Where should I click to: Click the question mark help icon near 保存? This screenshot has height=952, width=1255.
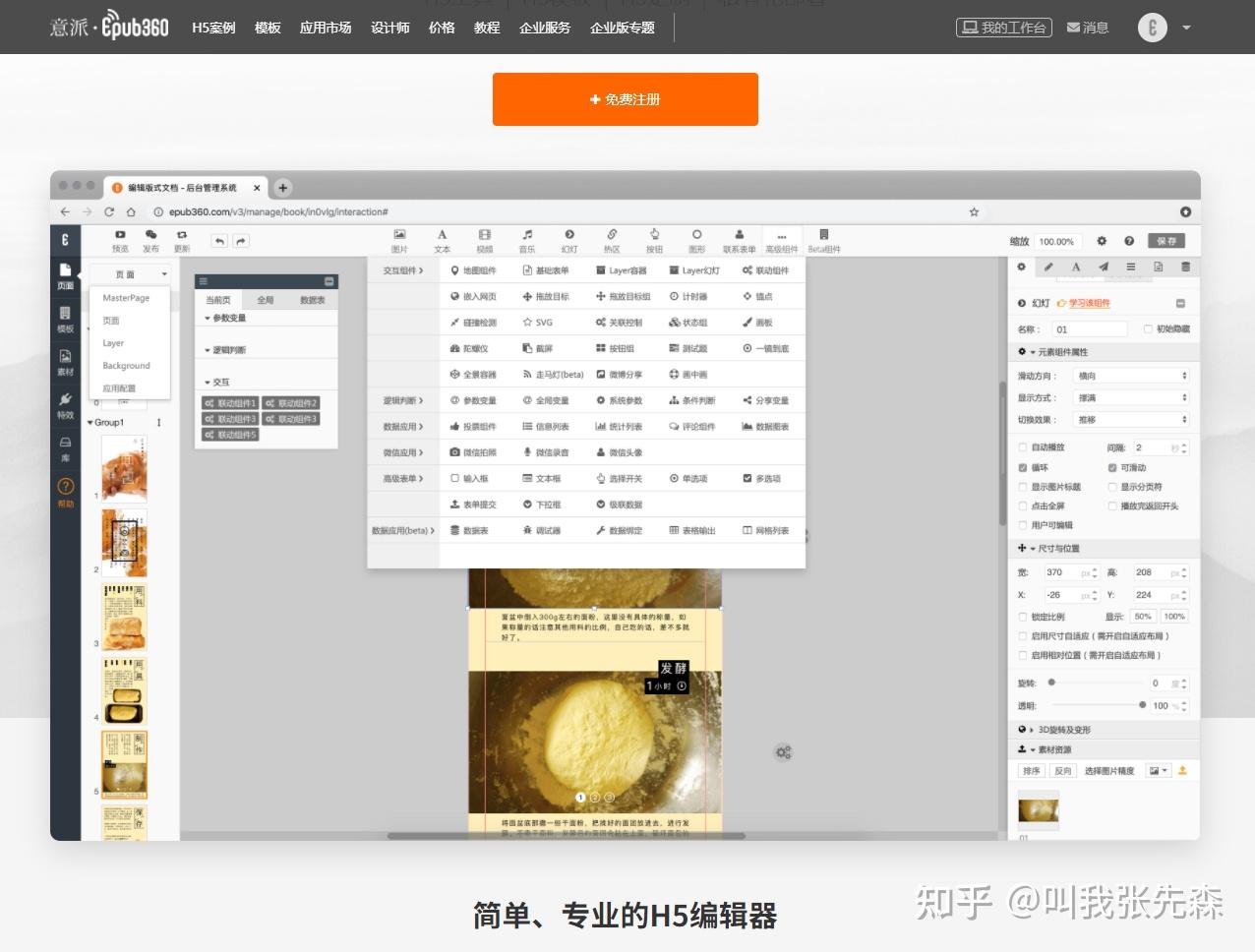pos(1129,241)
